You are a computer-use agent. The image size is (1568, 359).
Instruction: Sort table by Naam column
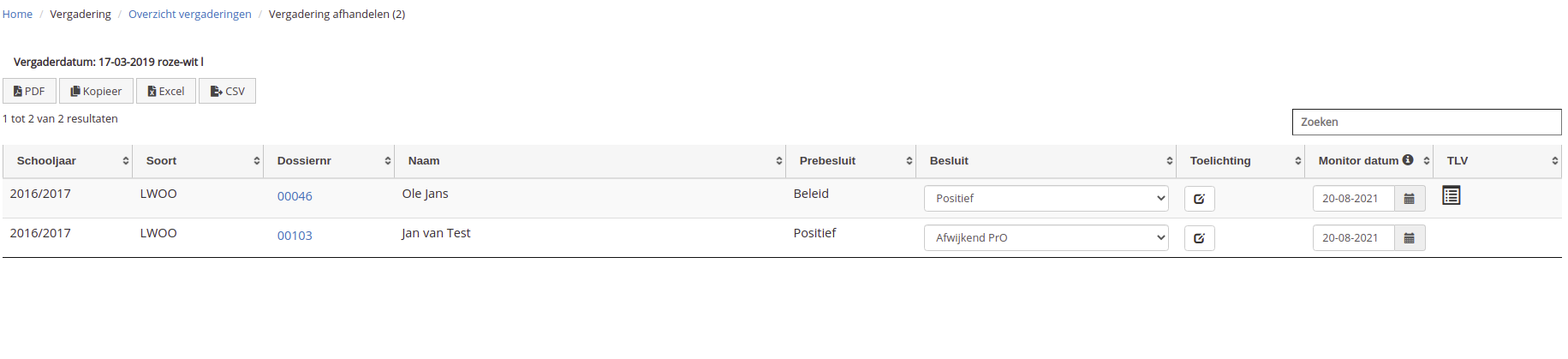[590, 161]
